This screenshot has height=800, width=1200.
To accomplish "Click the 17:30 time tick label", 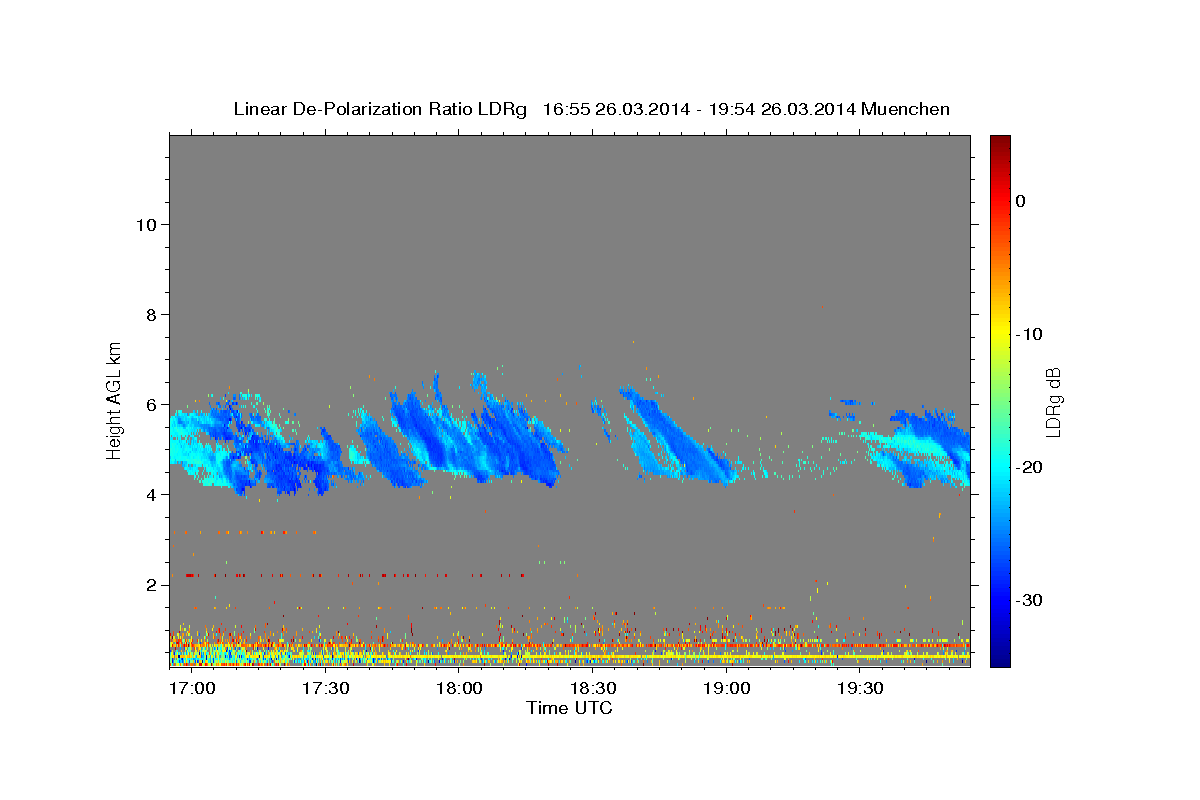I will tap(325, 689).
